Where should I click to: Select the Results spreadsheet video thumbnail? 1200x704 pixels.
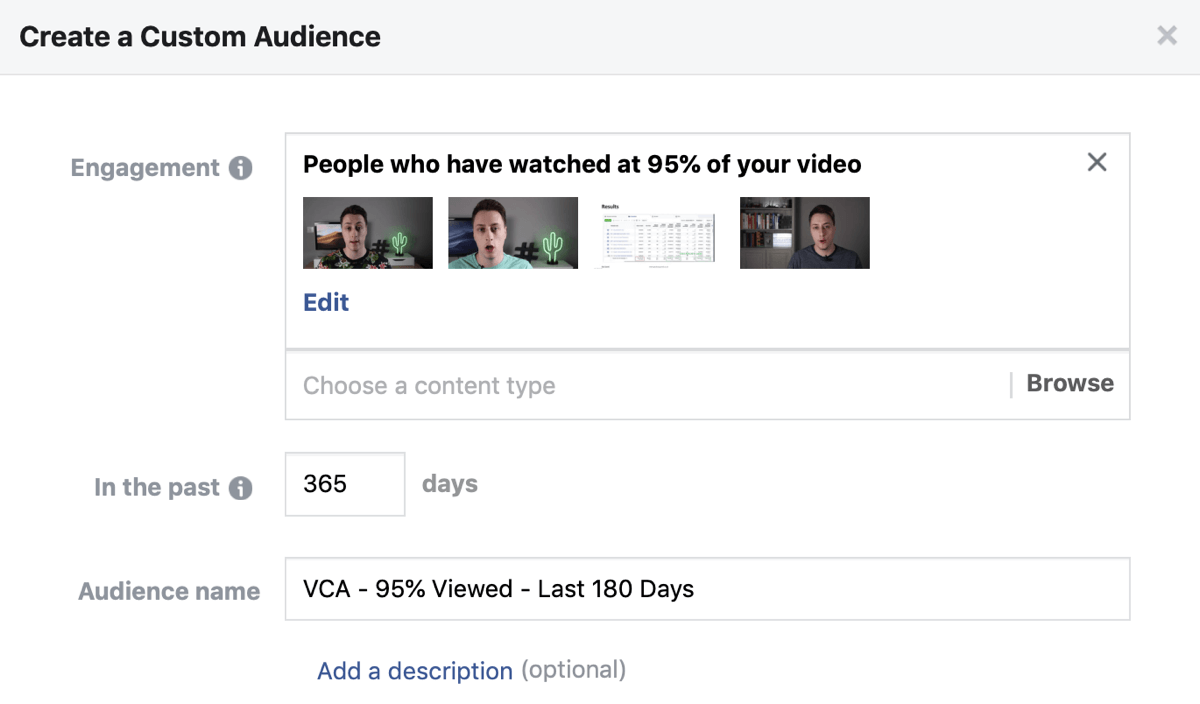[x=654, y=232]
